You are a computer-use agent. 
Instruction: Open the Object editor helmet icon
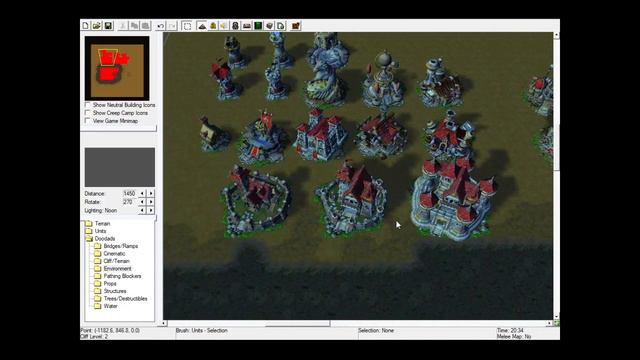point(235,26)
